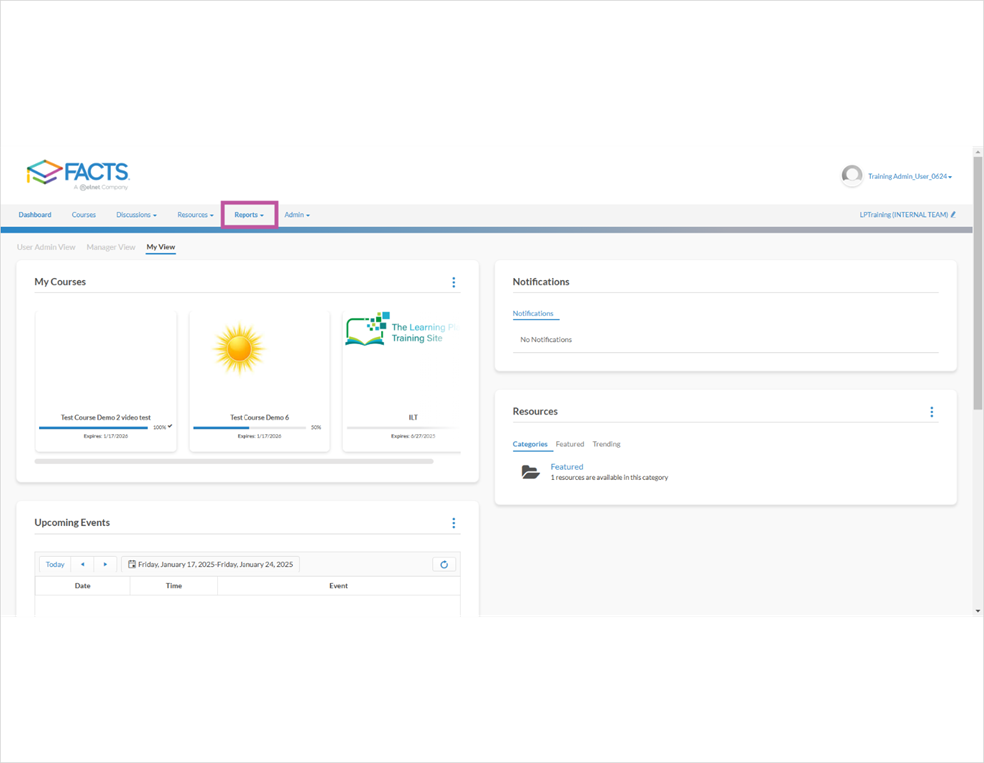
Task: Click the user profile avatar image
Action: pos(851,175)
